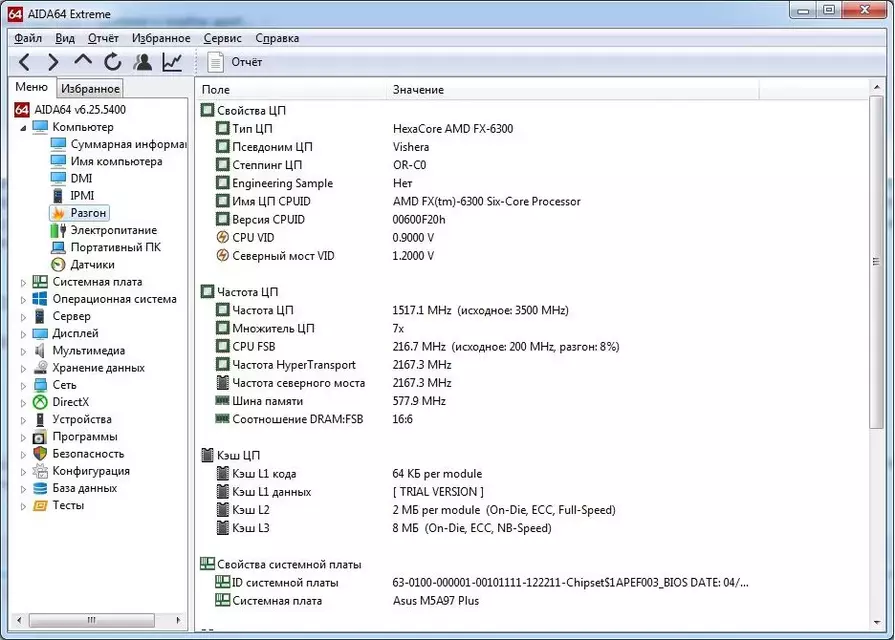895x640 pixels.
Task: Expand the DirectX tree node
Action: point(23,402)
